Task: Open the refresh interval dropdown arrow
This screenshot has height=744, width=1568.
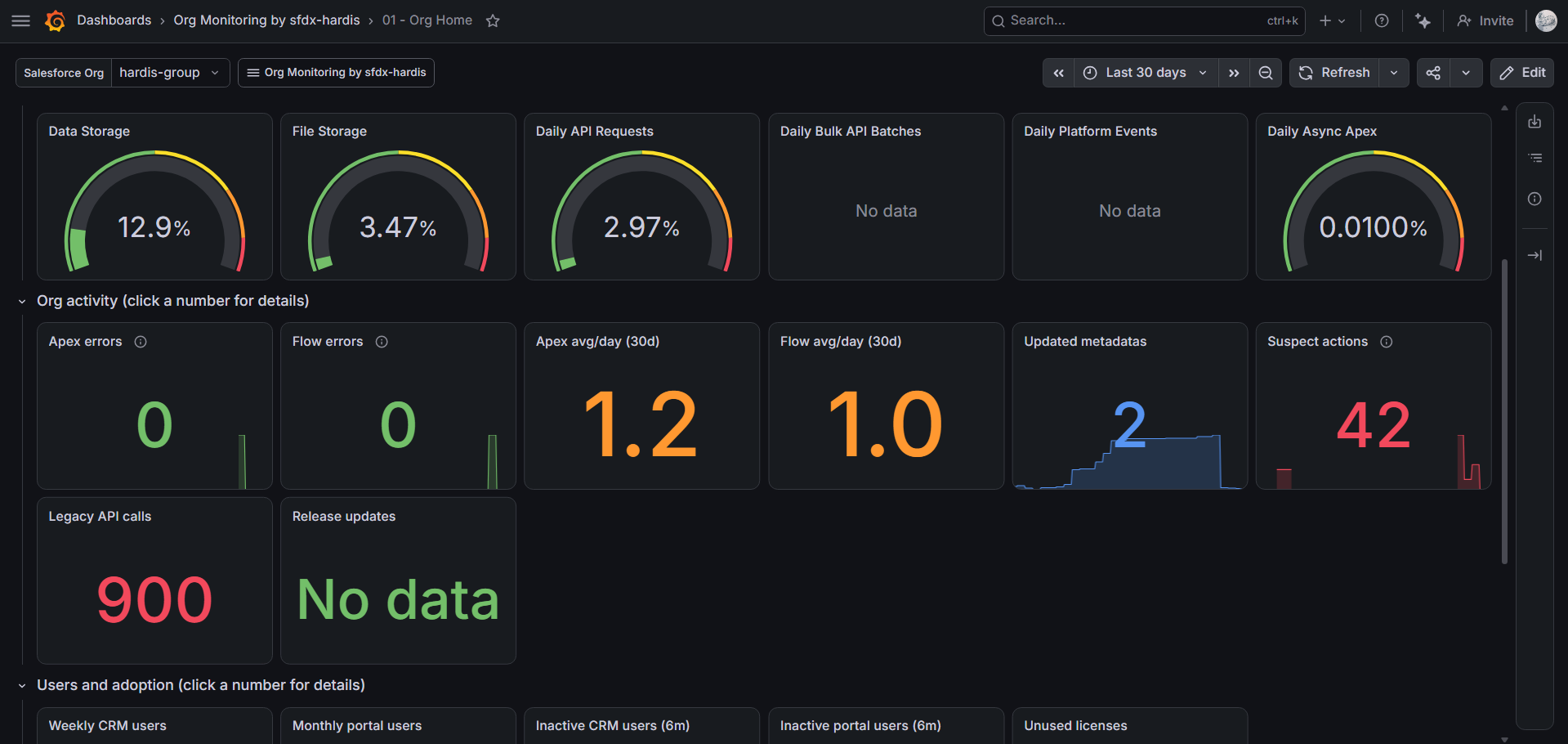Action: 1394,73
